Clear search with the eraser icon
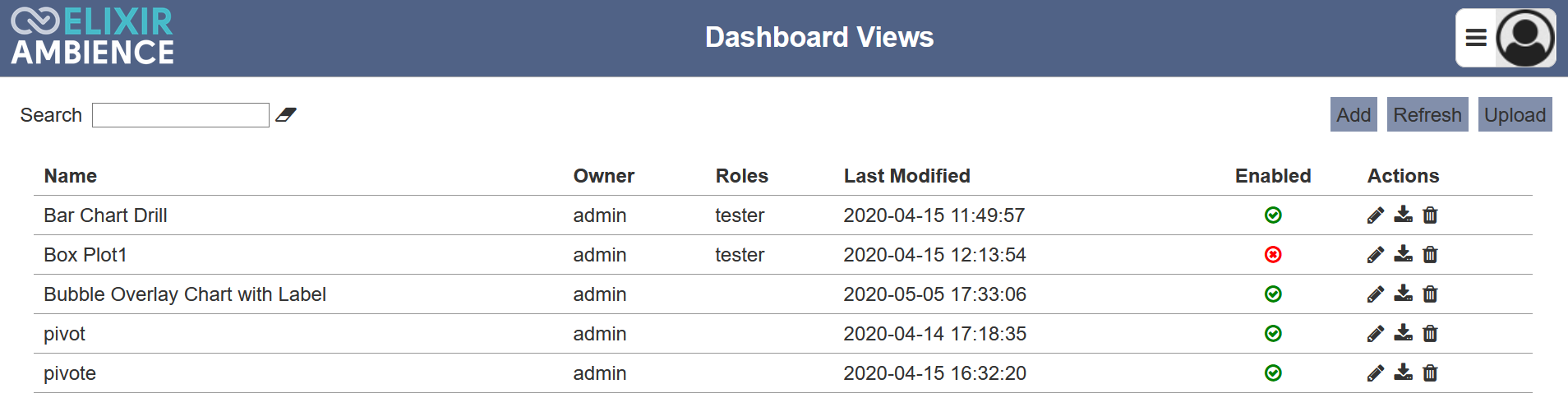This screenshot has height=398, width=1568. (x=286, y=115)
